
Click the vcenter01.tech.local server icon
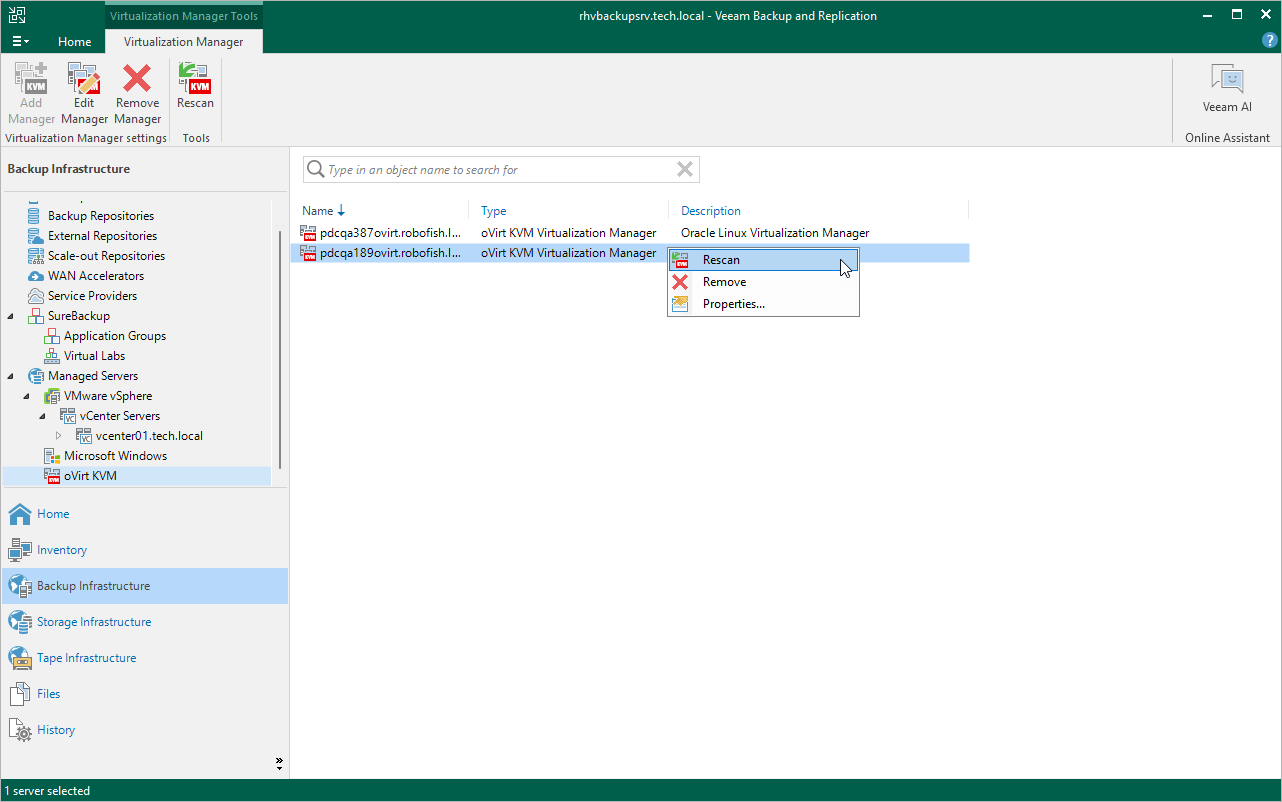coord(84,436)
